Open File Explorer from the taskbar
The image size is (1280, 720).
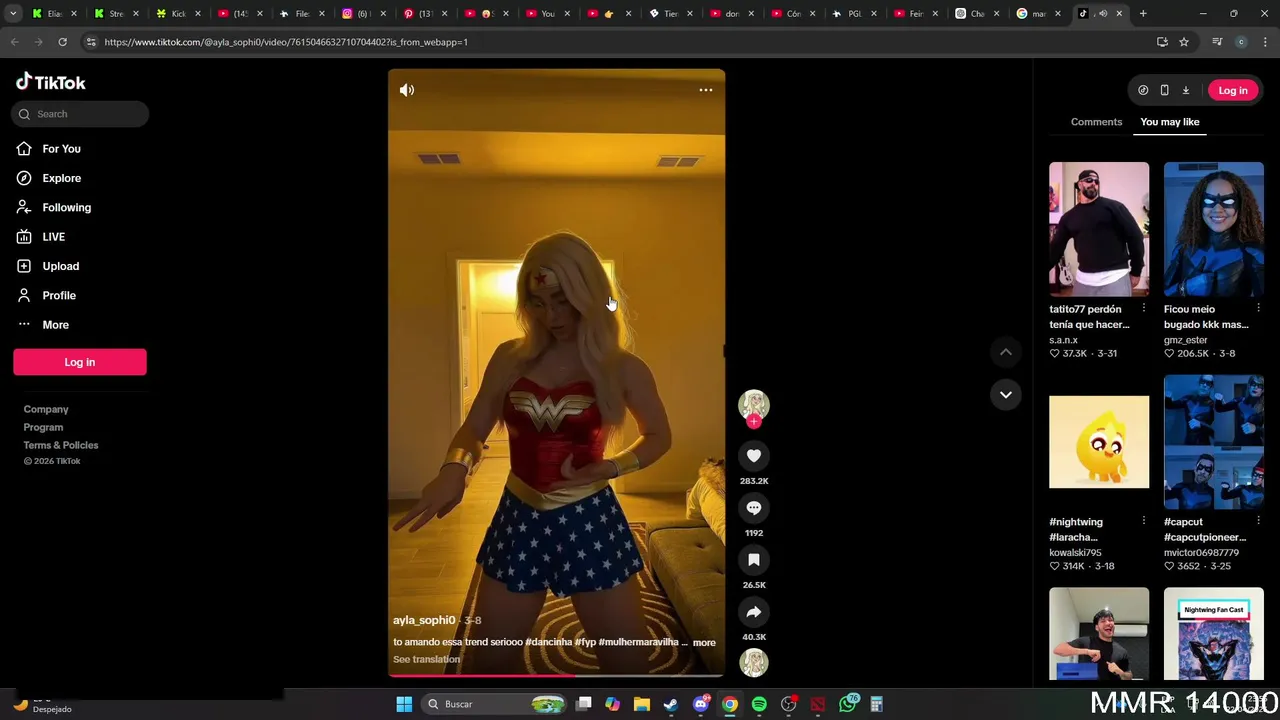[x=642, y=704]
